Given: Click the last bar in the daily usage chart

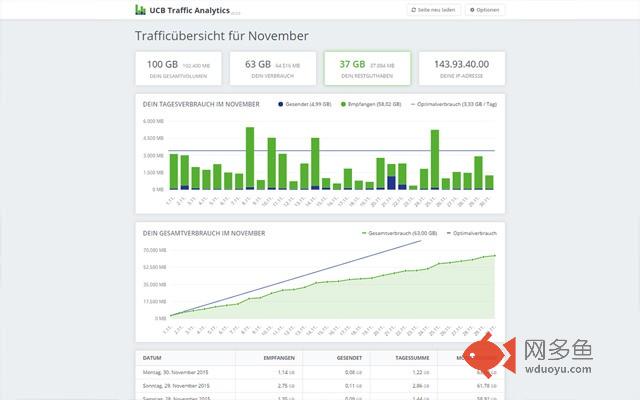Looking at the screenshot, I should [489, 183].
